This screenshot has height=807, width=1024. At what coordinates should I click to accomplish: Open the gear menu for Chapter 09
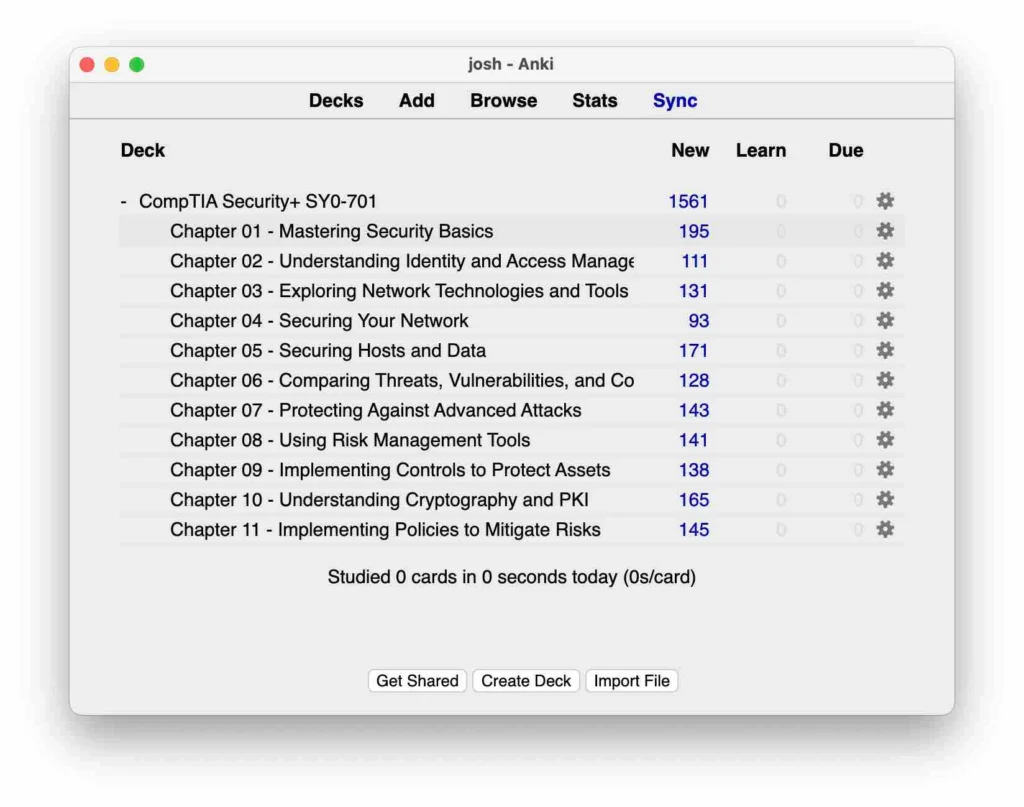pyautogui.click(x=885, y=470)
